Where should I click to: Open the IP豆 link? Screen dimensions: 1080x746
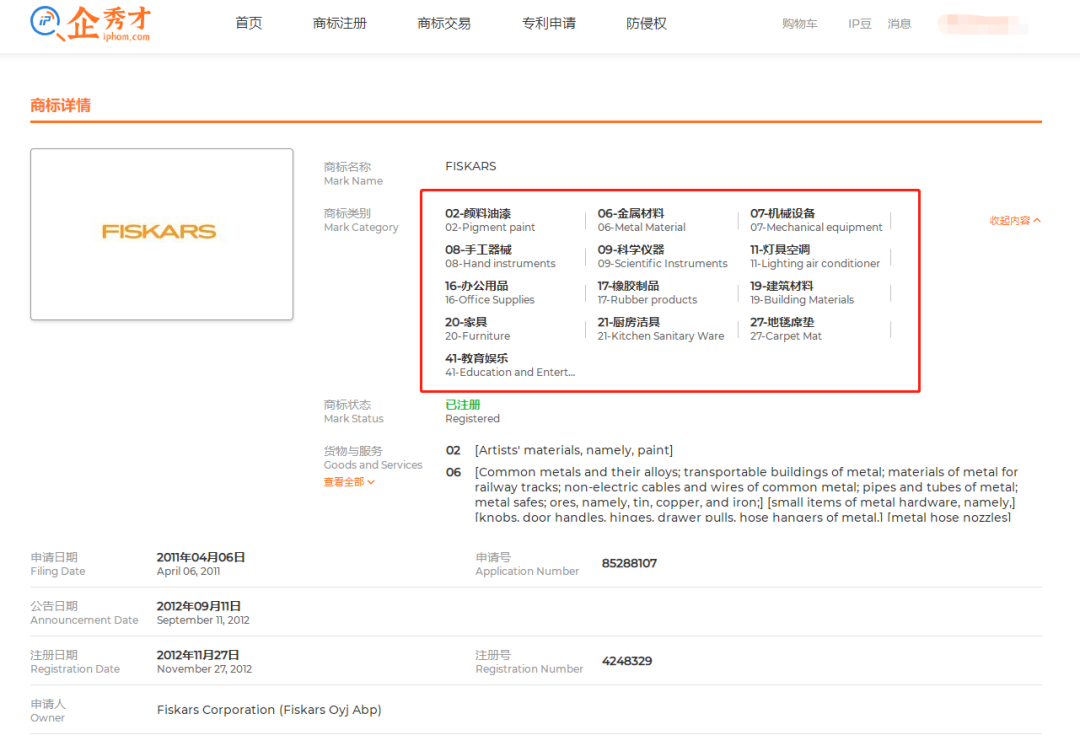860,24
